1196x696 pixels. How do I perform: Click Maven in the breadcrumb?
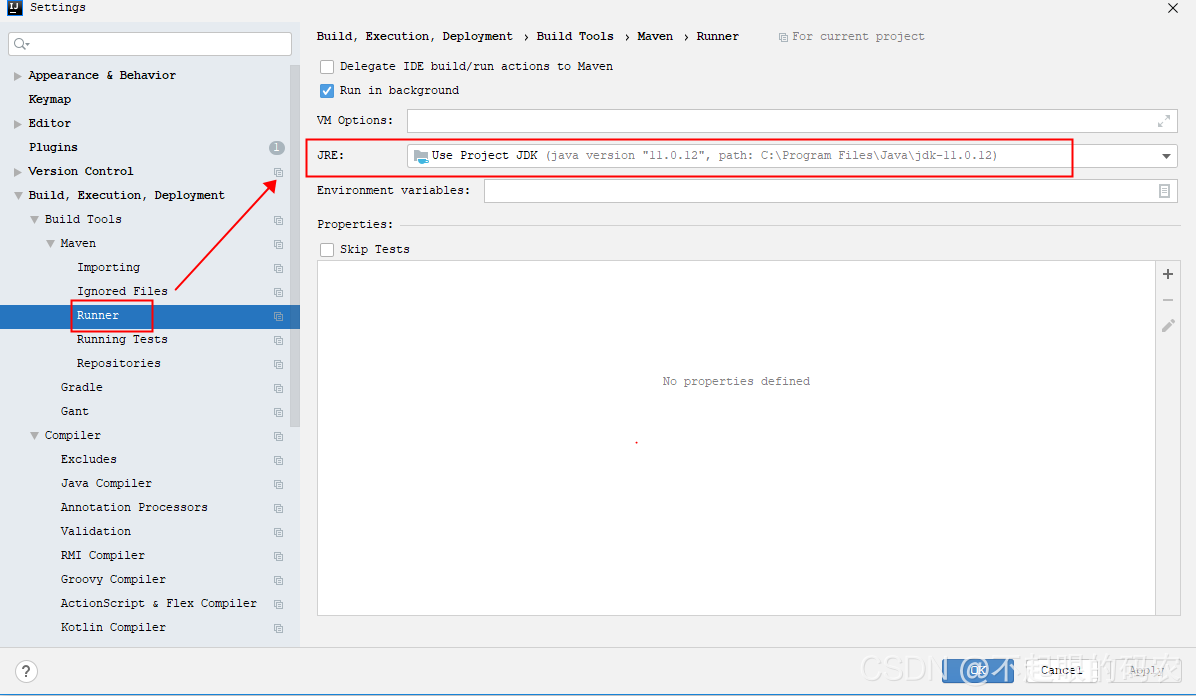[x=655, y=37]
